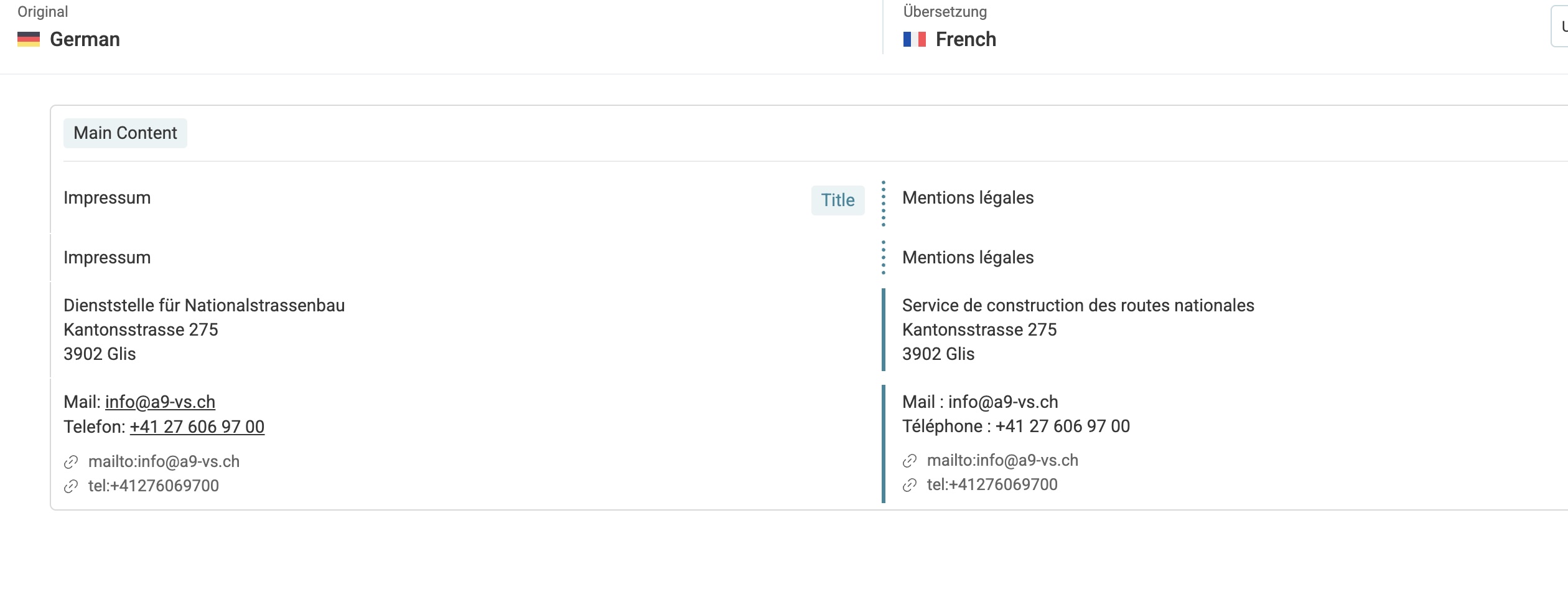Click the German flag icon
Viewport: 1568px width, 604px height.
pos(29,39)
